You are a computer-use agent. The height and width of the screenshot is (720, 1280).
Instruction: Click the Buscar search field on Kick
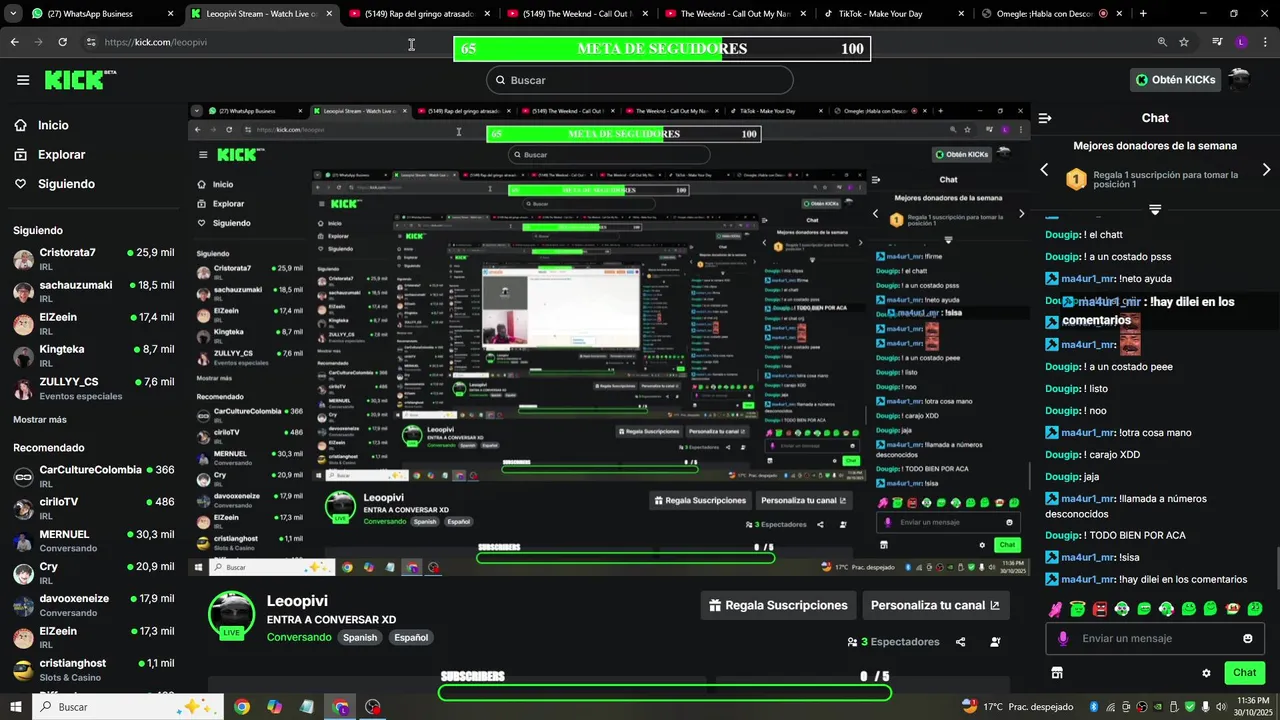[x=640, y=80]
